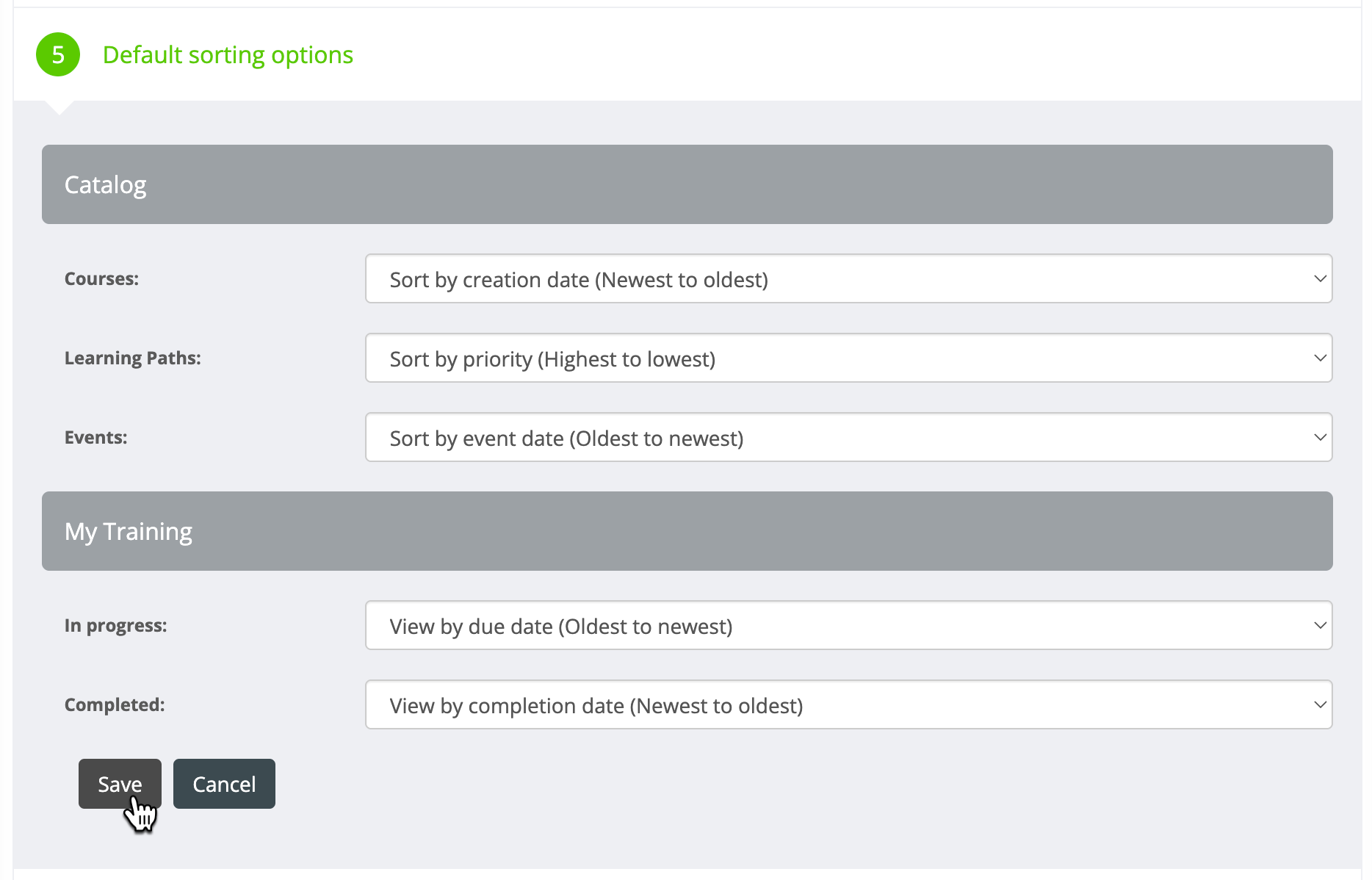Viewport: 1372px width, 880px height.
Task: Click the Completed: label
Action: click(x=115, y=705)
